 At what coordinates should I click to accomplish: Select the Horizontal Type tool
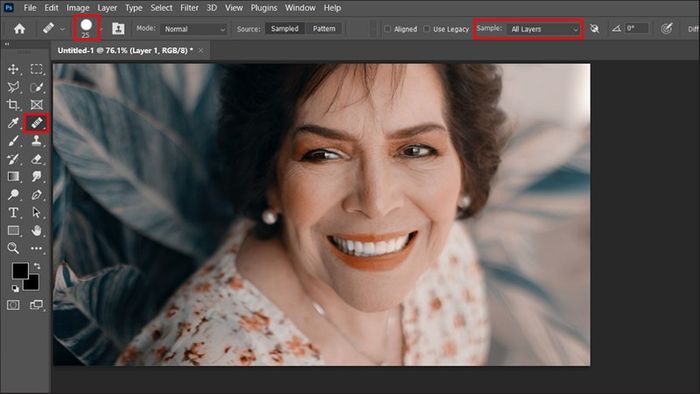pos(13,212)
